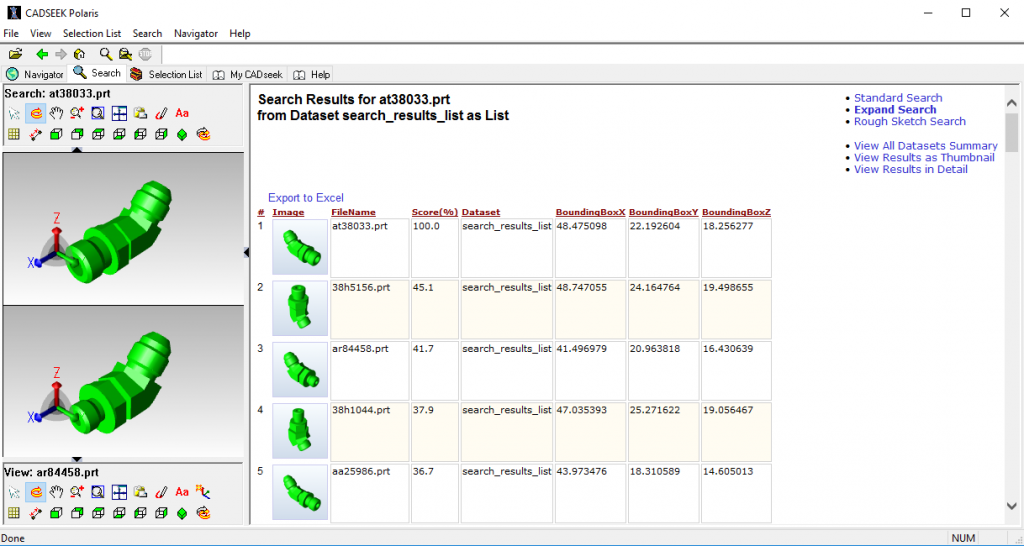Toggle the grid display in Search panel

(x=14, y=134)
